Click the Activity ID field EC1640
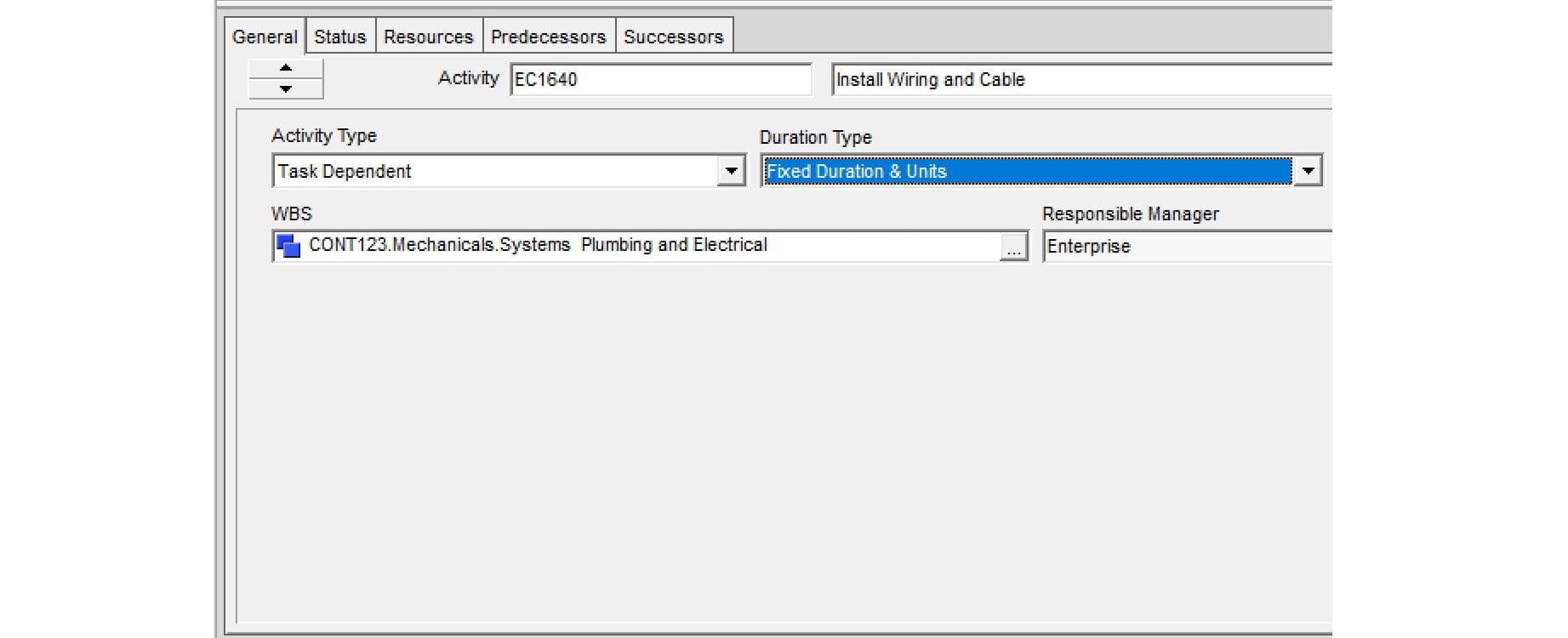 (661, 79)
